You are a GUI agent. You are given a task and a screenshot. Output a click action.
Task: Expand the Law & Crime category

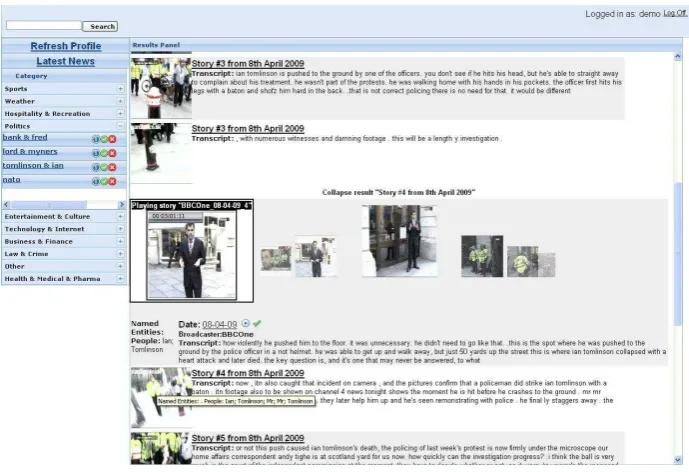tap(120, 254)
